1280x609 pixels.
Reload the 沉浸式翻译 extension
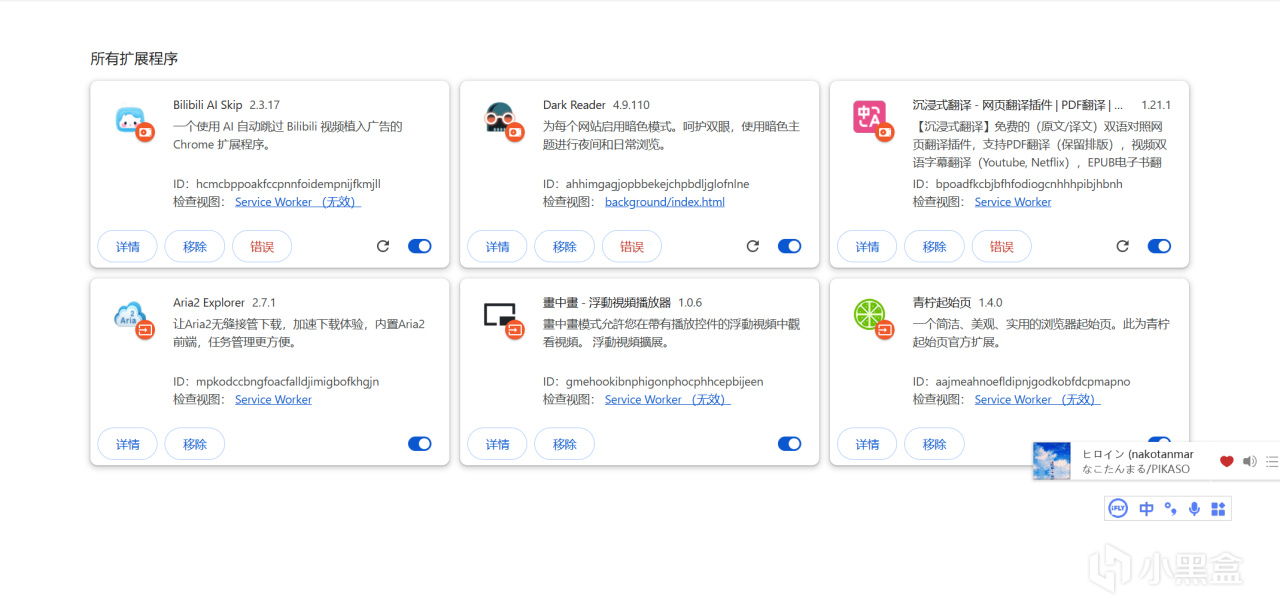pyautogui.click(x=1123, y=246)
